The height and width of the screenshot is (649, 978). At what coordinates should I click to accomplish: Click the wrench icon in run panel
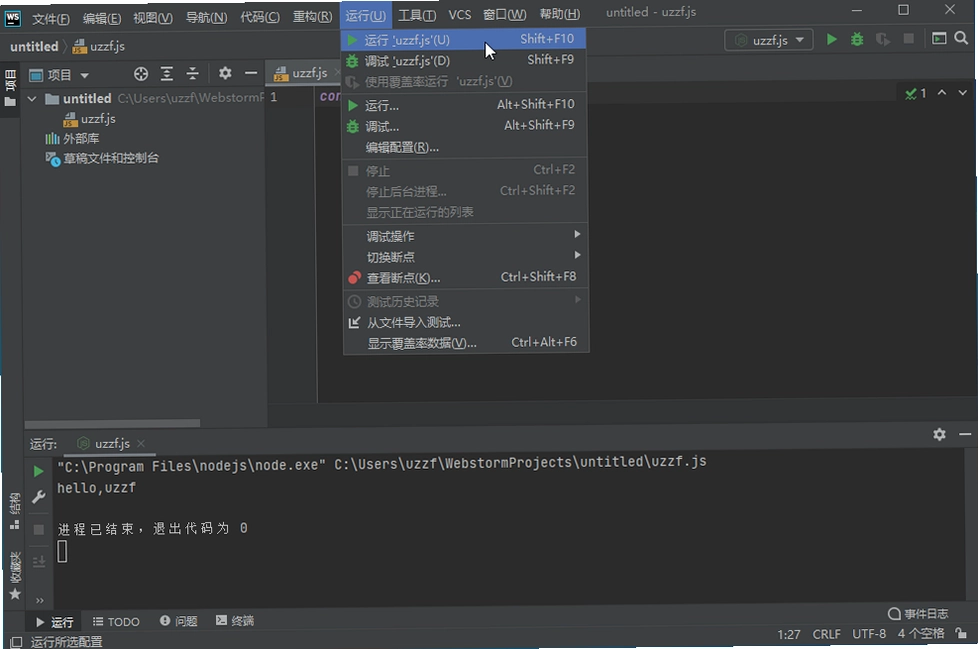click(x=39, y=497)
